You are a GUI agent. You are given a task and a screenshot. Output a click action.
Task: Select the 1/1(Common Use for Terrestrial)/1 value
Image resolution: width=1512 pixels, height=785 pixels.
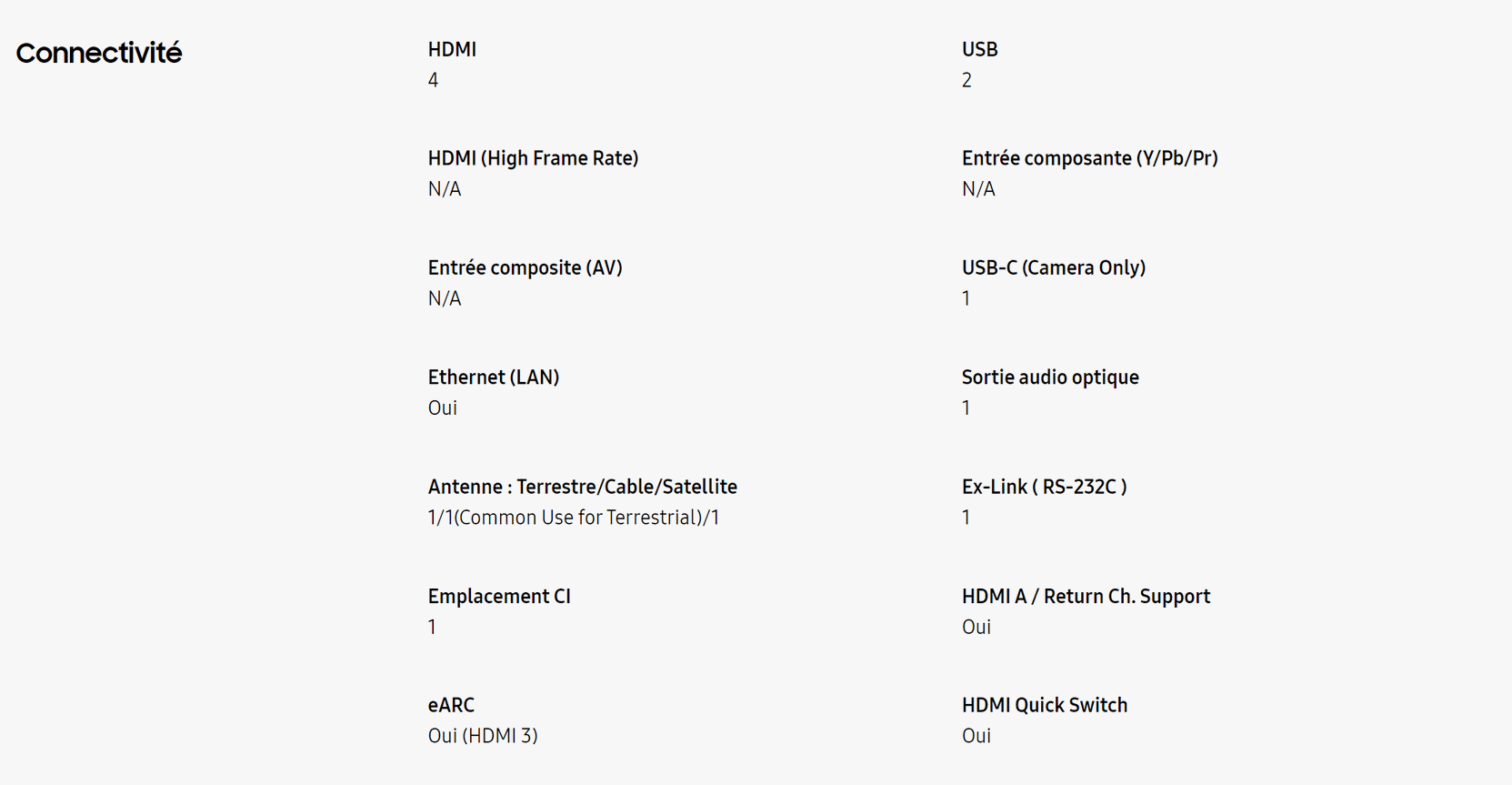tap(574, 518)
